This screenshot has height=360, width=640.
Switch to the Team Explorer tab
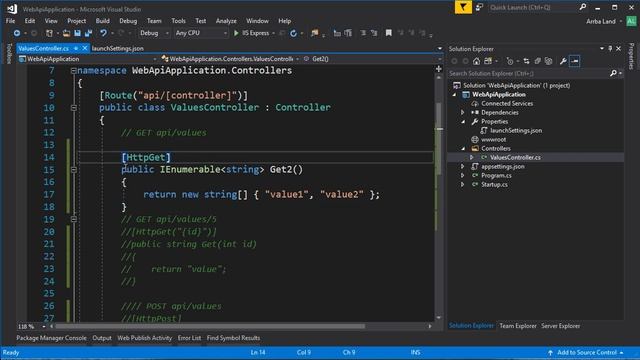coord(518,326)
